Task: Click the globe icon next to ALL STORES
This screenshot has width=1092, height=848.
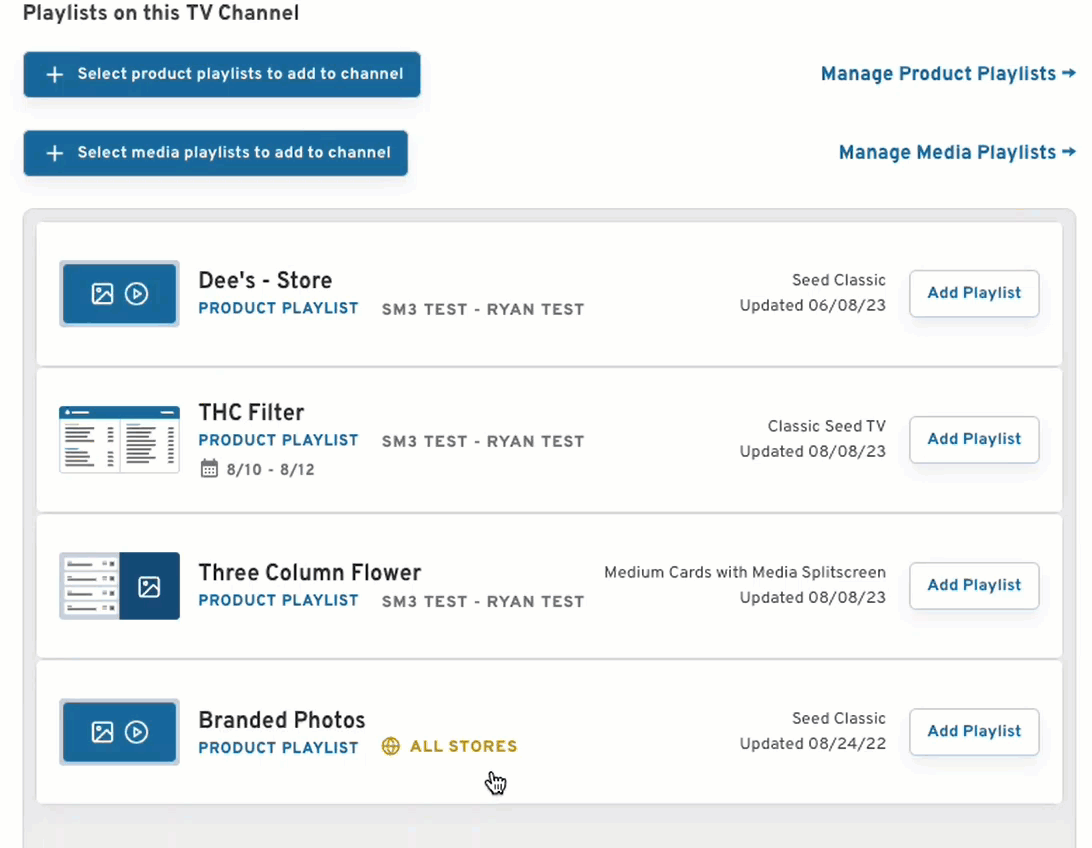Action: pyautogui.click(x=390, y=746)
